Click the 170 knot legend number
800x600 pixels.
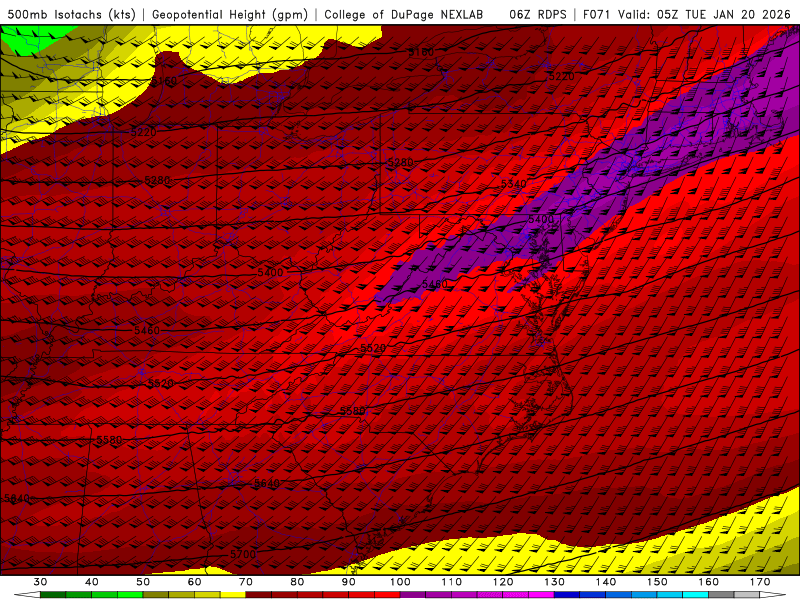pyautogui.click(x=760, y=582)
